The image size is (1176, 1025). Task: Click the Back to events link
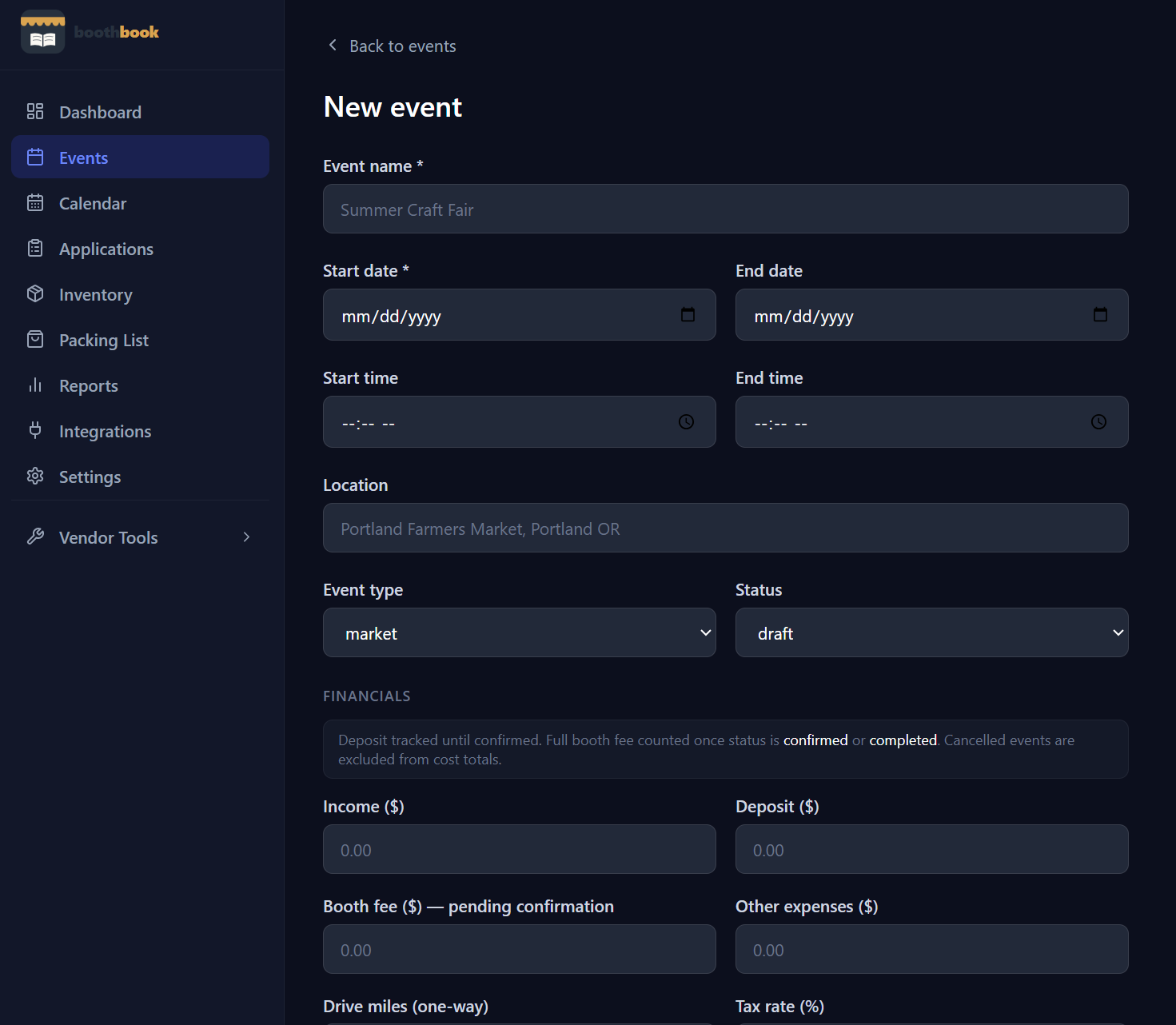tap(392, 46)
